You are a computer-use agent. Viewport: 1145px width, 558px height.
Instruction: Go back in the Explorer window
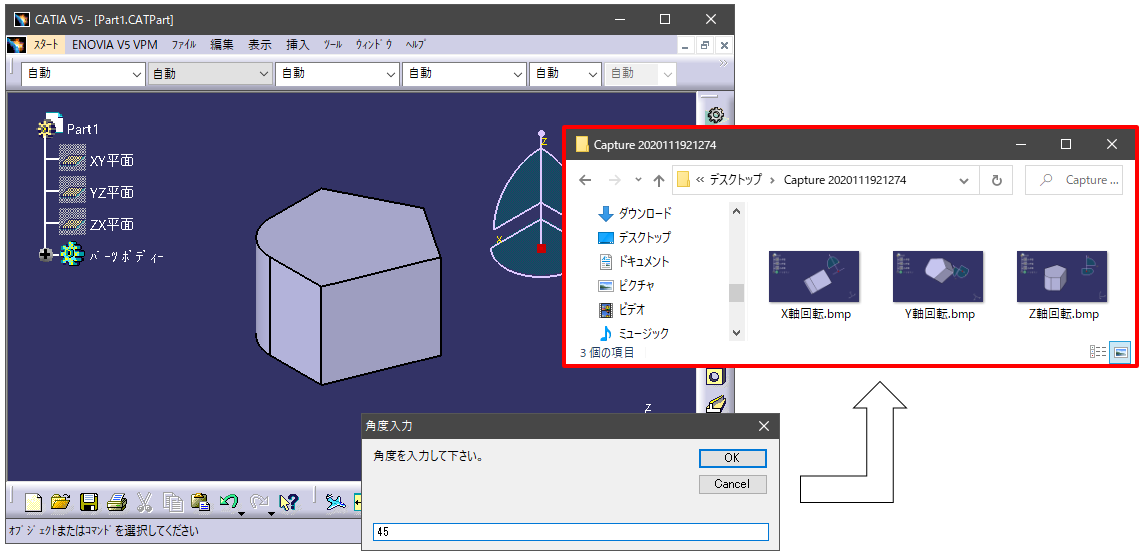(584, 180)
